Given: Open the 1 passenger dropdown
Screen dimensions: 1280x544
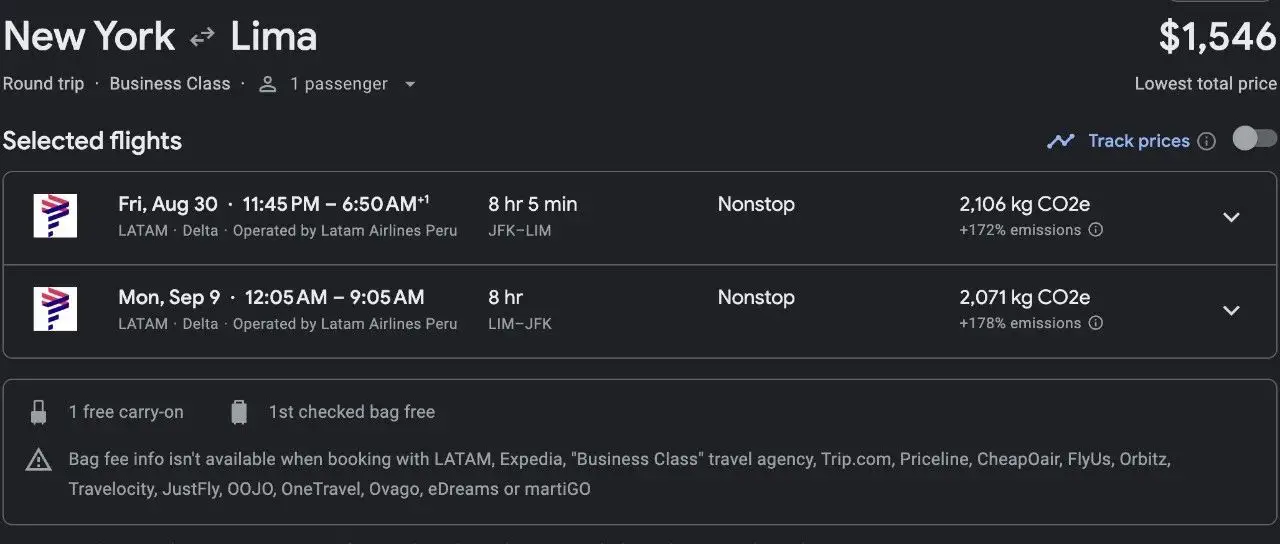Looking at the screenshot, I should pyautogui.click(x=409, y=84).
